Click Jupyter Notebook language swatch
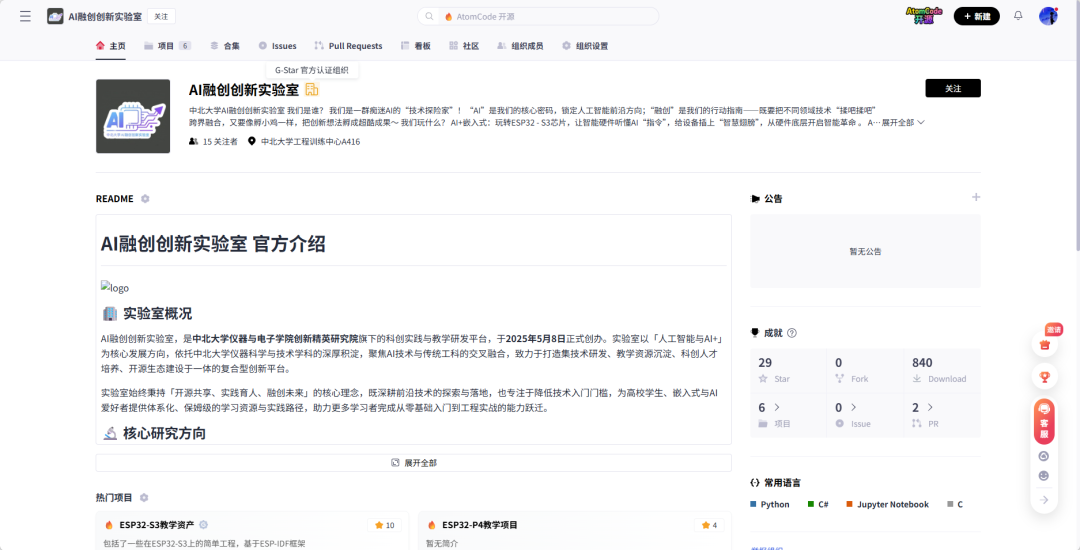Viewport: 1080px width, 550px height. (850, 505)
